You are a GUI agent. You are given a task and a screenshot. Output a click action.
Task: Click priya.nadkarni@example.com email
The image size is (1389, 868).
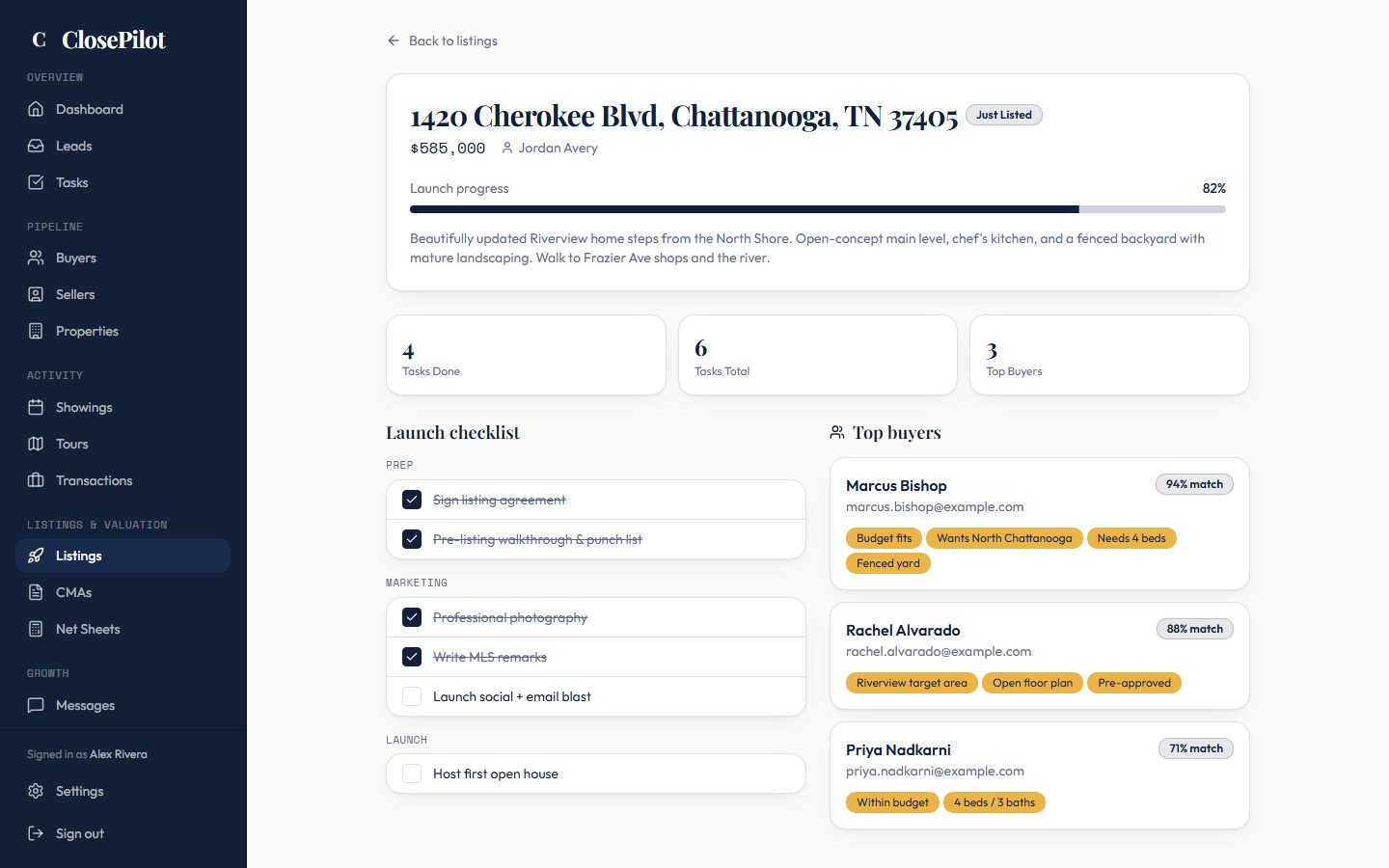pyautogui.click(x=935, y=772)
